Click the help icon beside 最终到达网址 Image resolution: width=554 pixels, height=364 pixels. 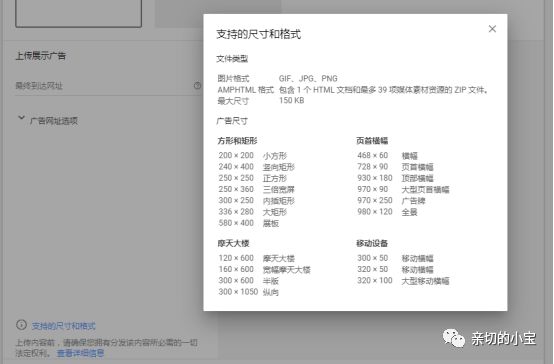pyautogui.click(x=198, y=86)
